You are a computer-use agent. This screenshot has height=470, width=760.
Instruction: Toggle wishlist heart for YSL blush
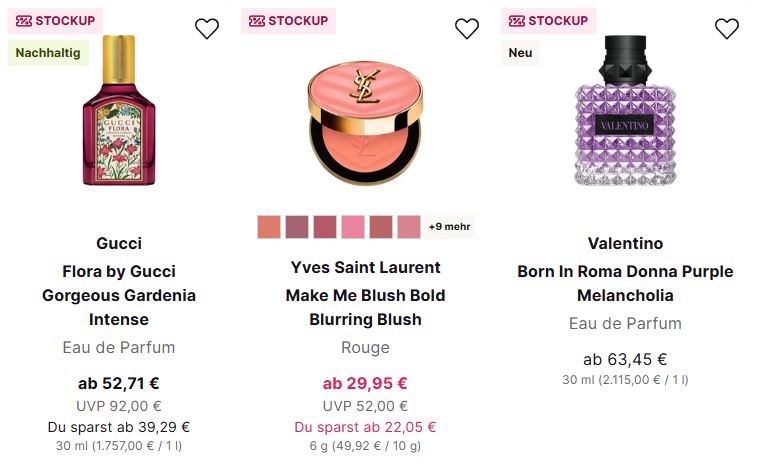[467, 29]
